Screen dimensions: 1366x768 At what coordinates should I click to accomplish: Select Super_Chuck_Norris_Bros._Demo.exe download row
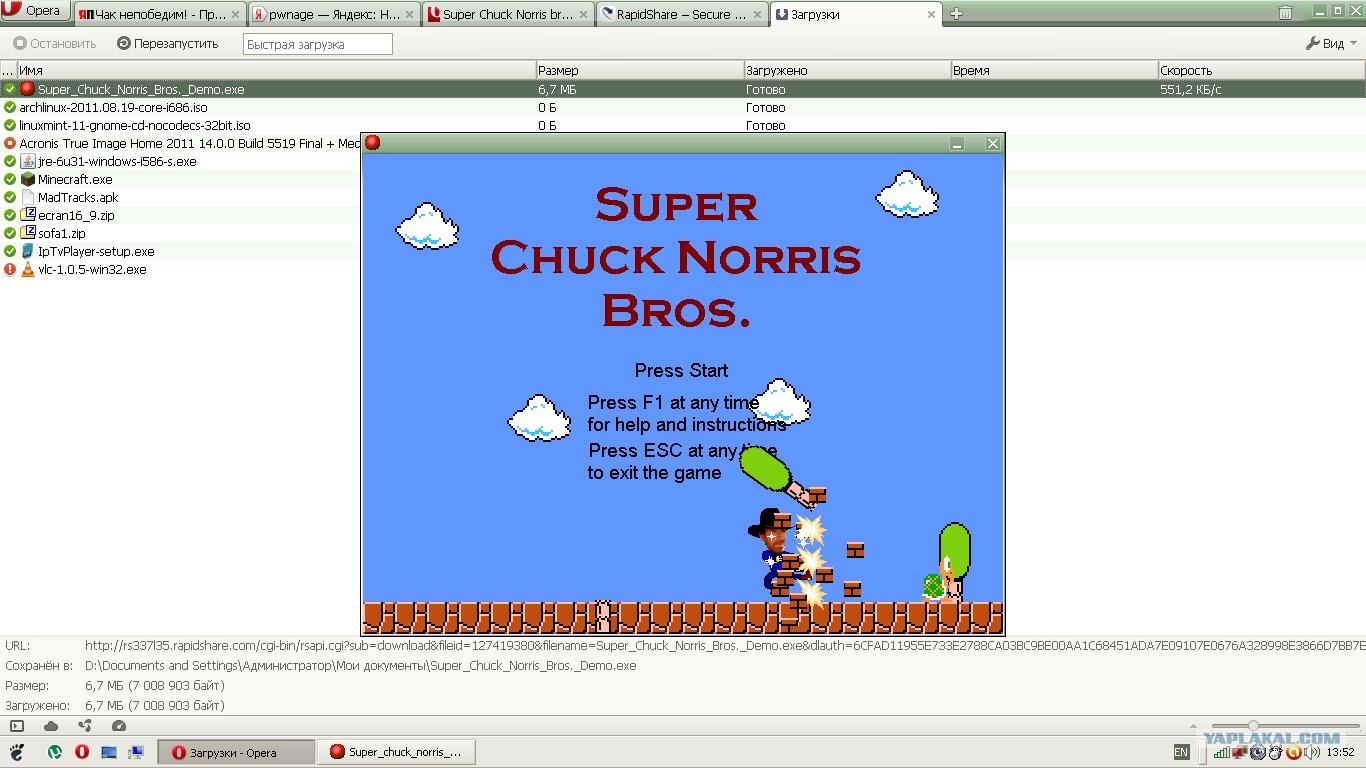click(x=683, y=89)
